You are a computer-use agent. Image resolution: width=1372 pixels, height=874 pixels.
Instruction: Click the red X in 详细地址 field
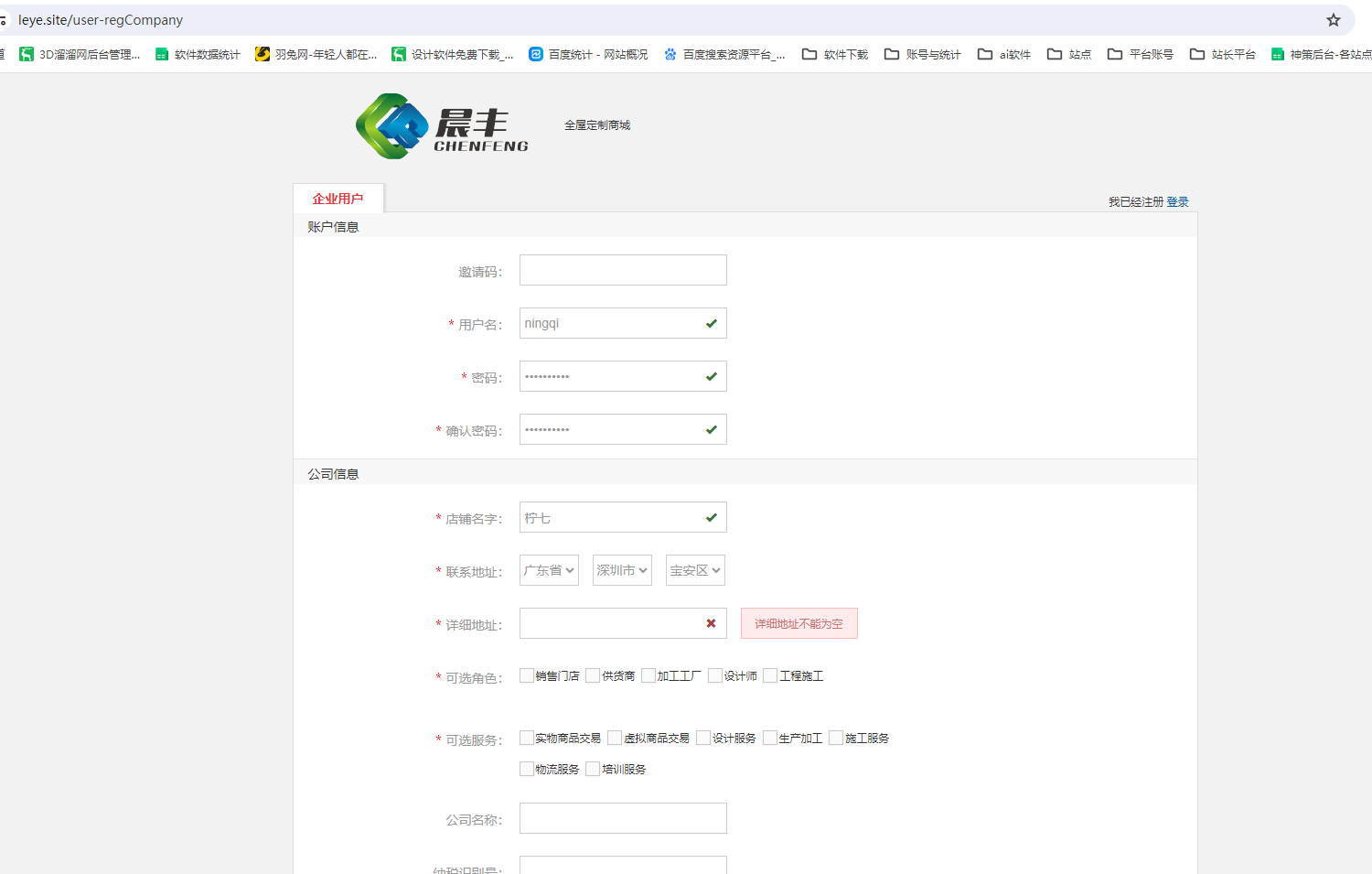pyautogui.click(x=711, y=623)
